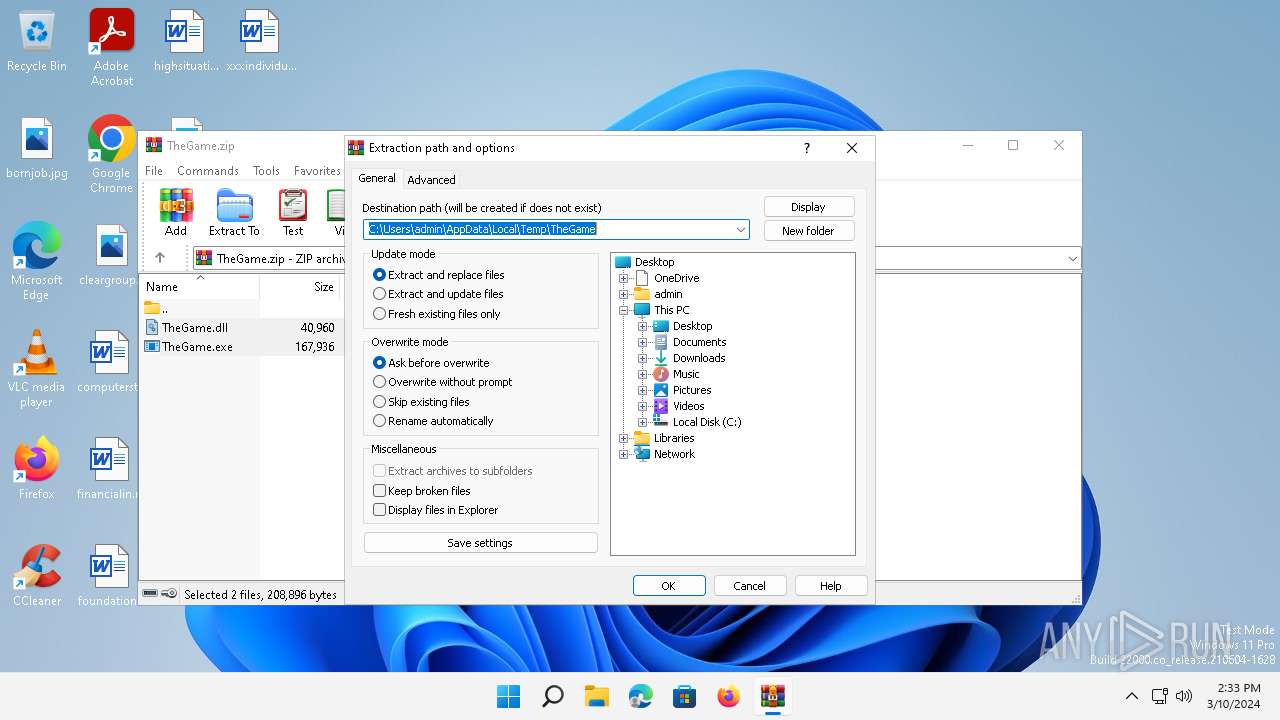This screenshot has width=1280, height=720.
Task: Sort archive list by Size column
Action: pyautogui.click(x=300, y=287)
